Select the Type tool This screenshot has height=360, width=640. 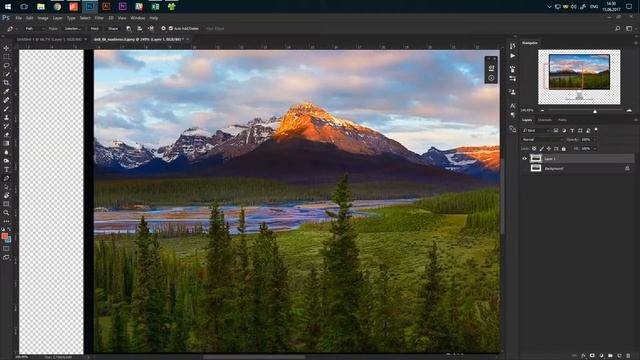point(6,169)
